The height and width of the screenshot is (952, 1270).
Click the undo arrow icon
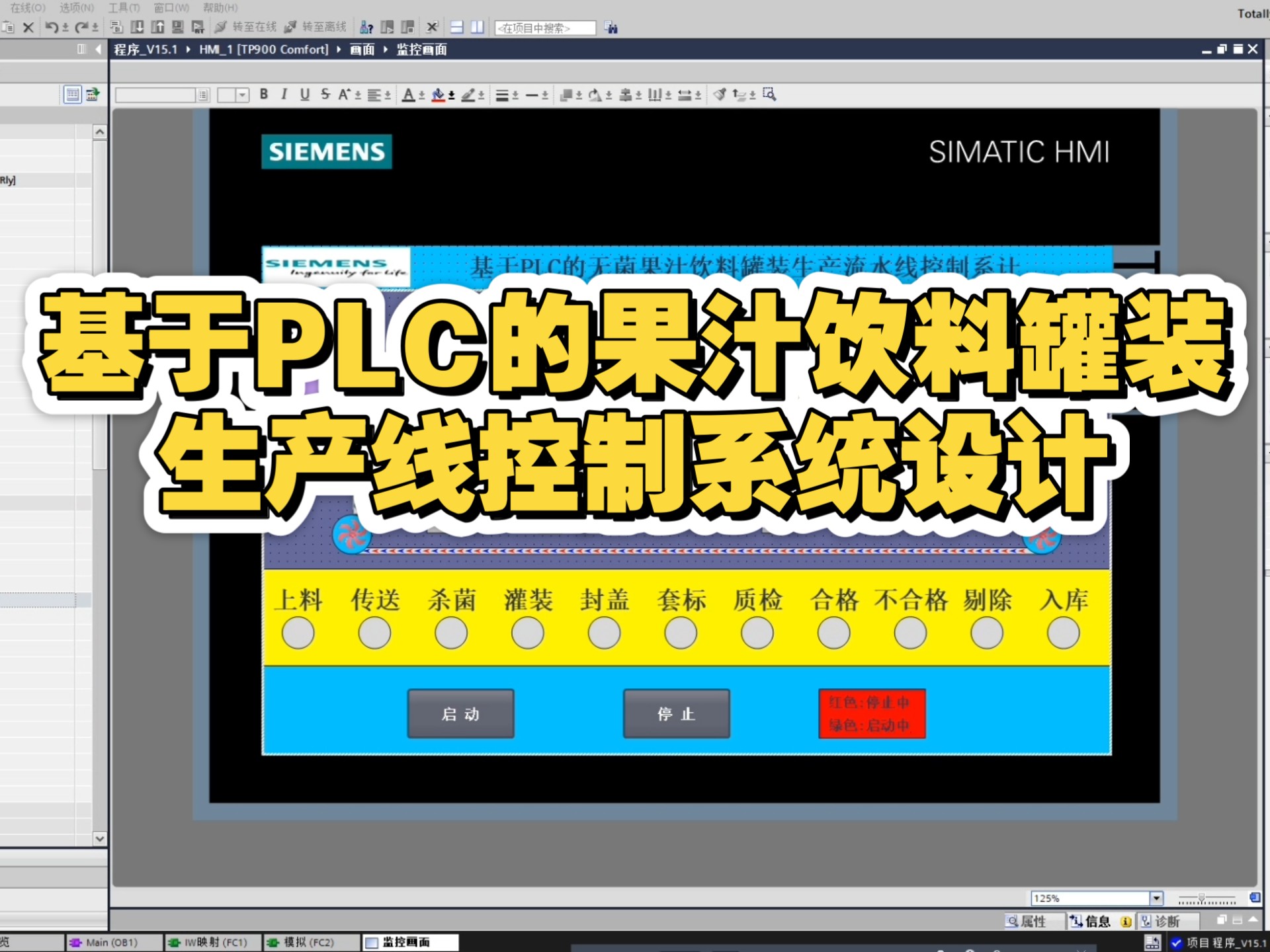coord(51,27)
